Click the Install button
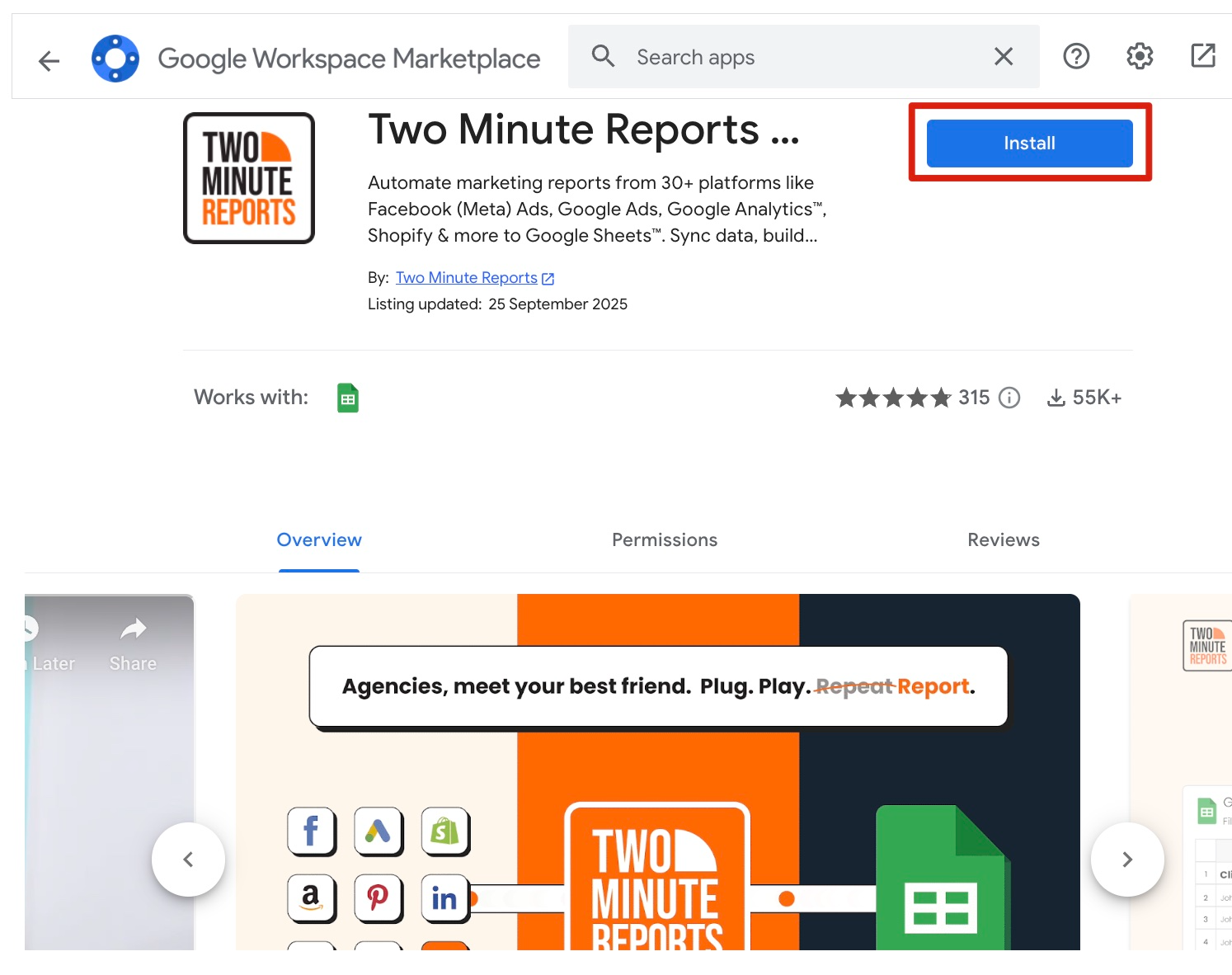The height and width of the screenshot is (975, 1232). click(1029, 144)
